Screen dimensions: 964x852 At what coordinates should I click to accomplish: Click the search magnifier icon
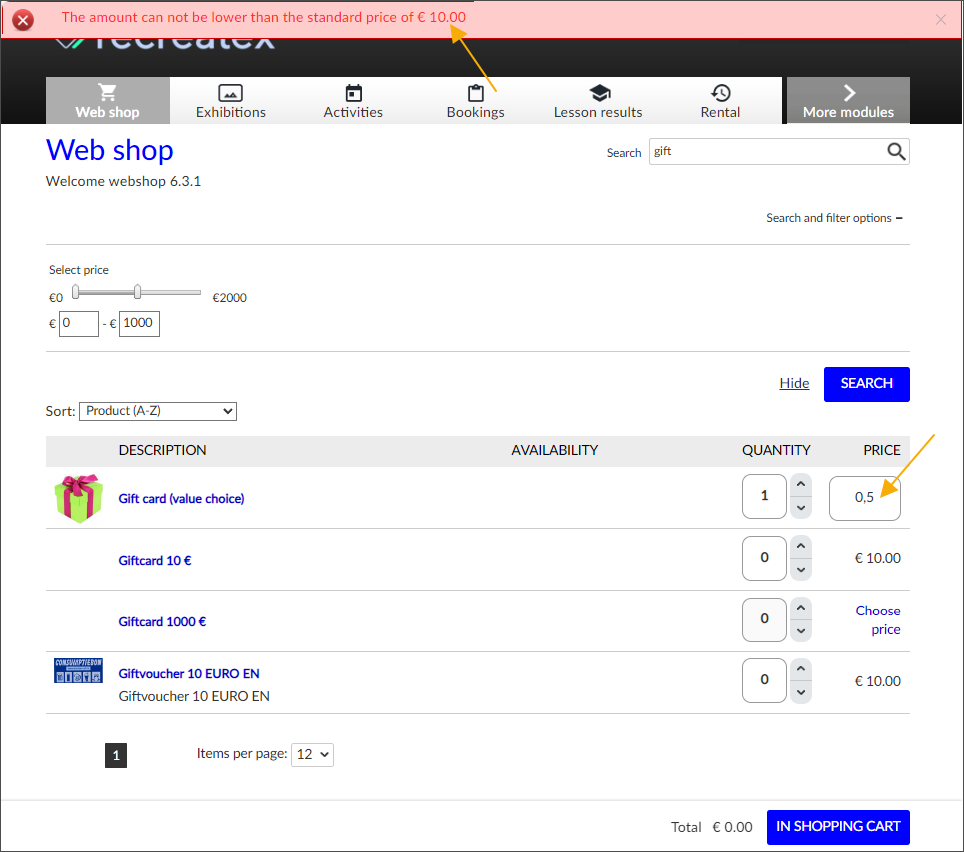[x=896, y=151]
